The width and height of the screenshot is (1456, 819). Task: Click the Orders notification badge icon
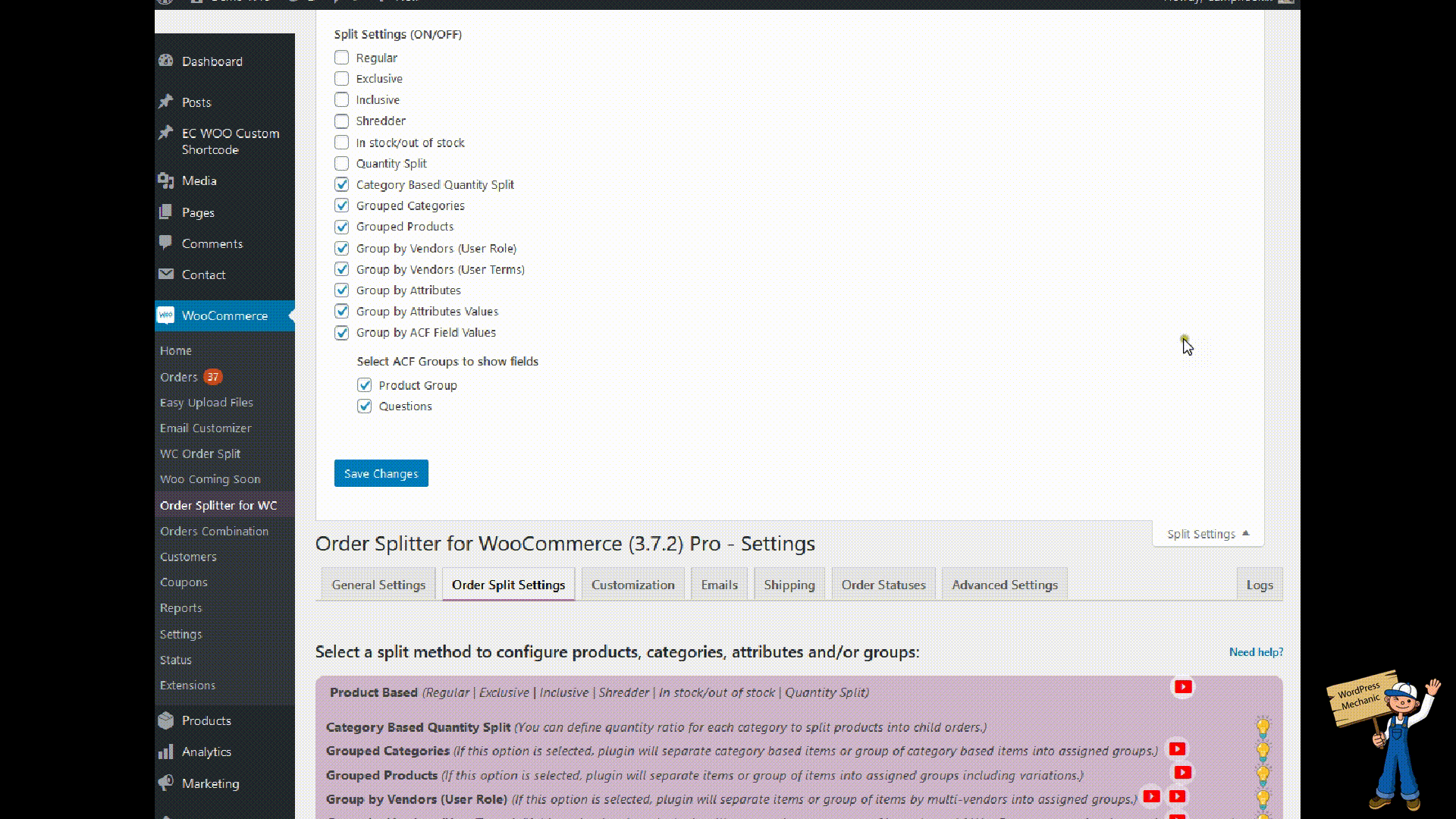pyautogui.click(x=212, y=376)
